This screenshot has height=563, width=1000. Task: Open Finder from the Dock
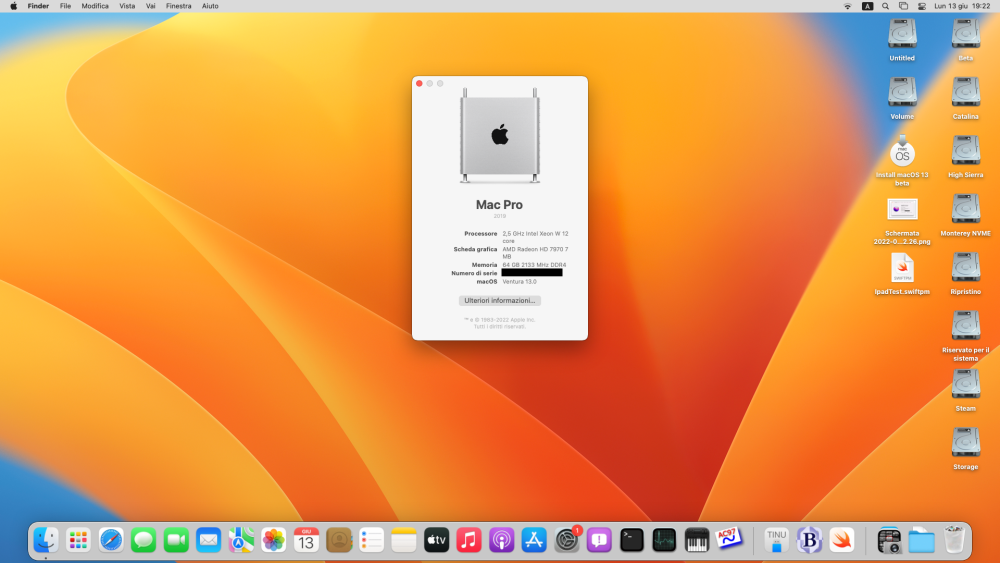tap(46, 541)
